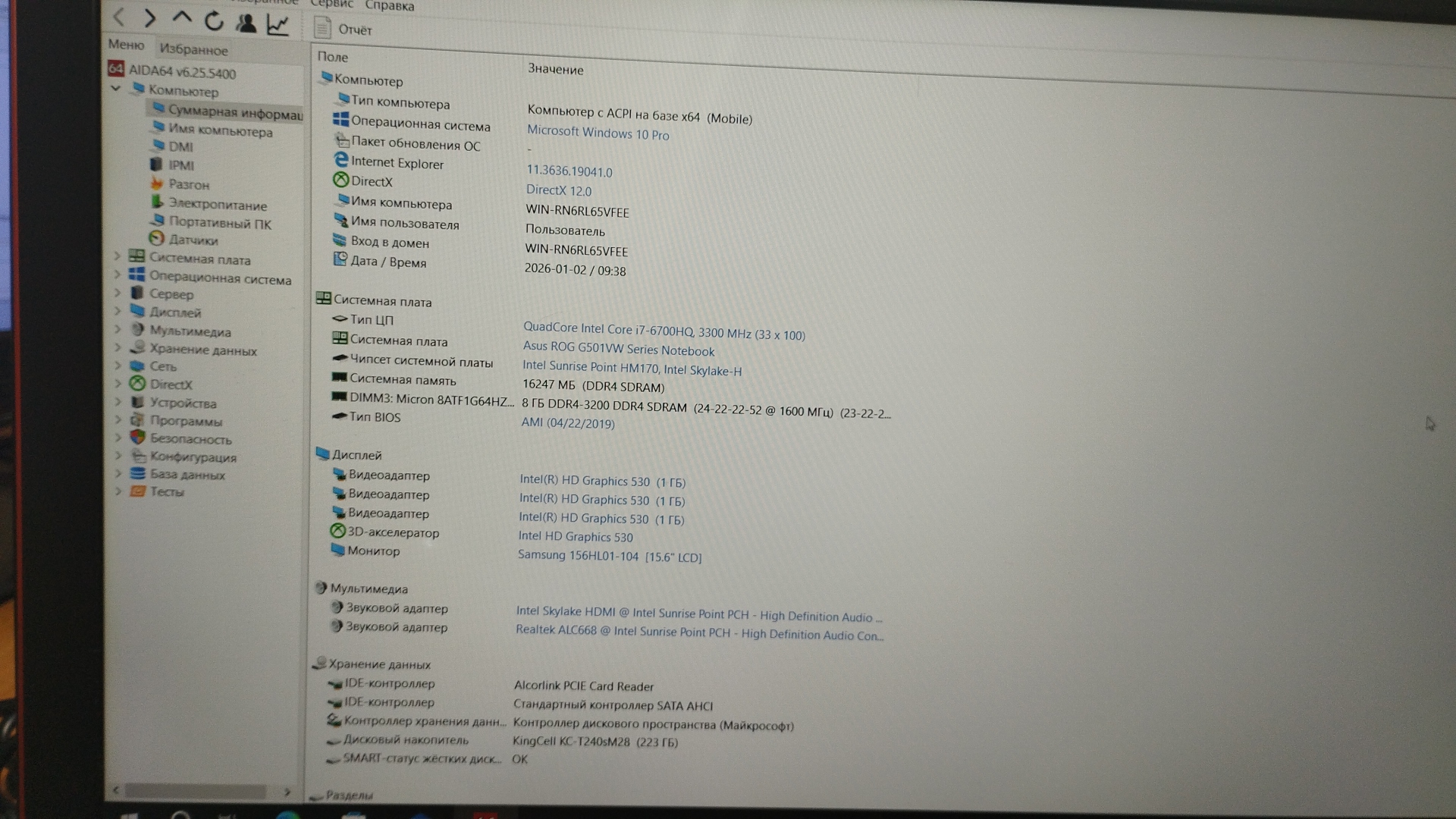Expand the Системная плата tree node
This screenshot has height=819, width=1456.
(118, 256)
